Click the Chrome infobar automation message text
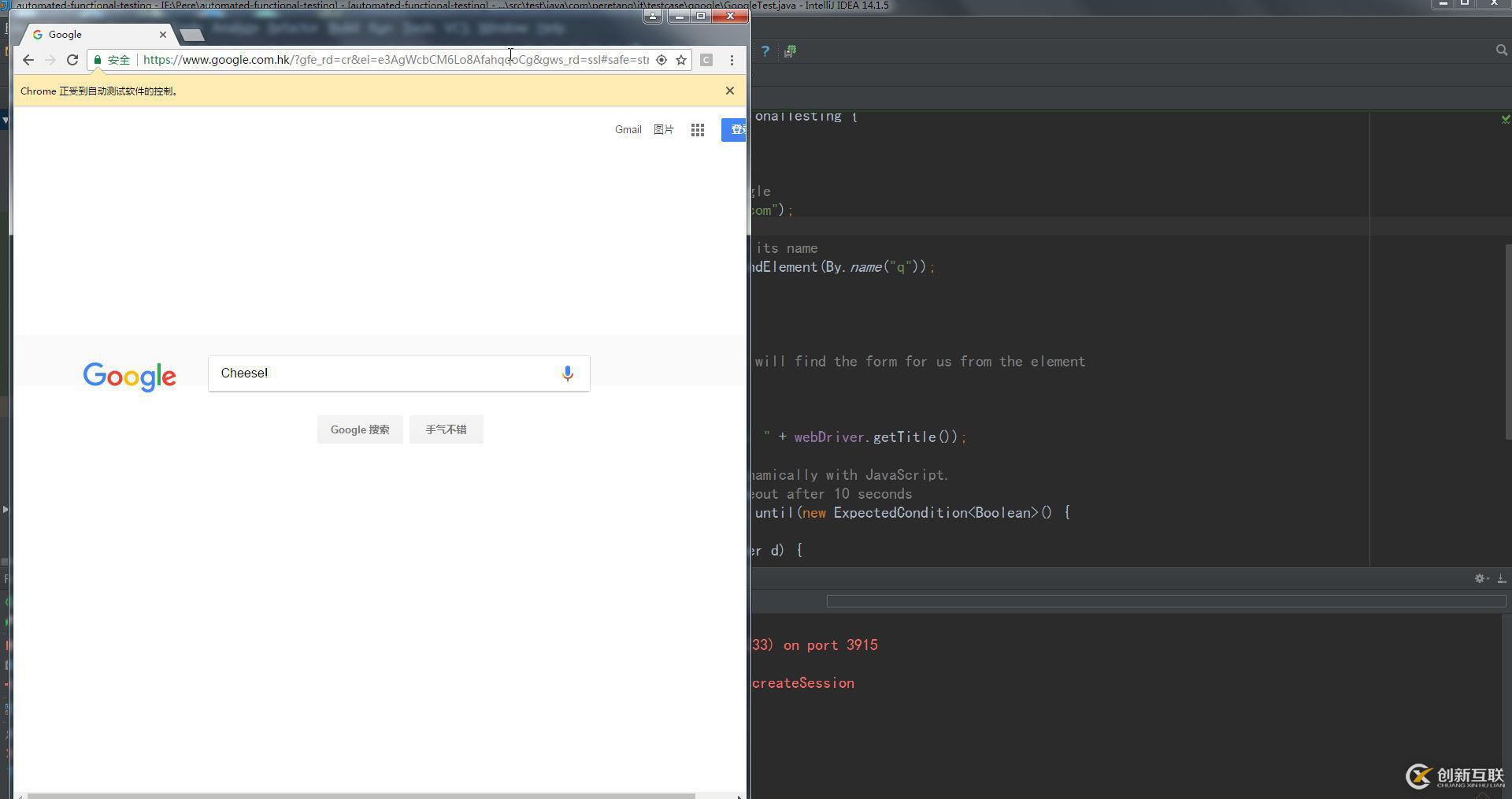The image size is (1512, 799). (x=99, y=91)
